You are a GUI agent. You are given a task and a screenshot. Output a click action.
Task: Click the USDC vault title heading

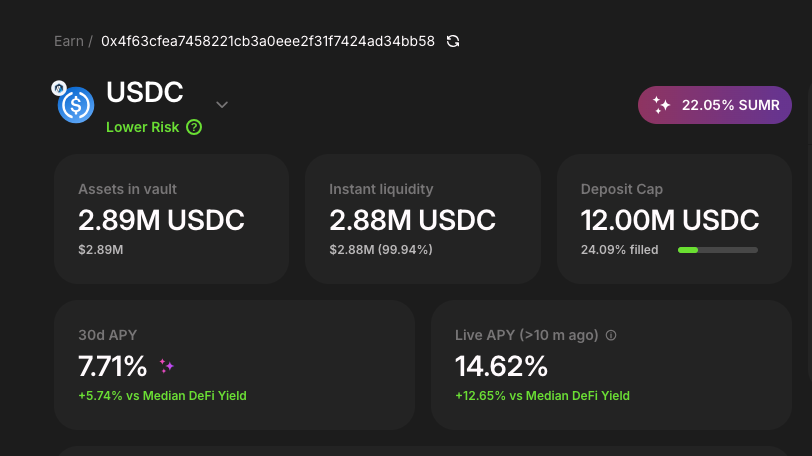(145, 92)
